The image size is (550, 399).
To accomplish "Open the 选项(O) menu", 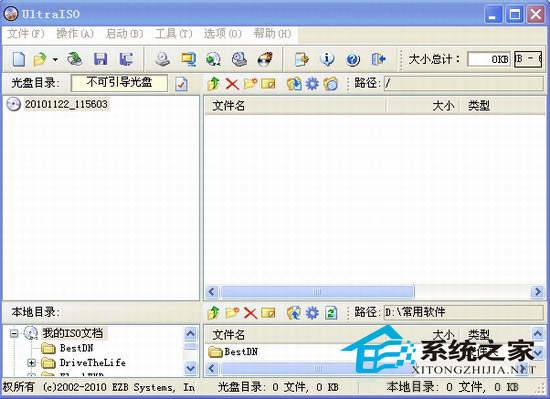I will (223, 34).
